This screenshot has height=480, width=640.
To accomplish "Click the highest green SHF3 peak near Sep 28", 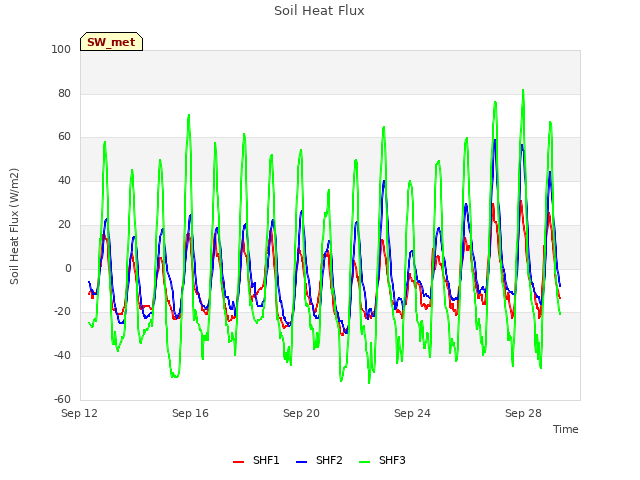I will click(x=523, y=90).
